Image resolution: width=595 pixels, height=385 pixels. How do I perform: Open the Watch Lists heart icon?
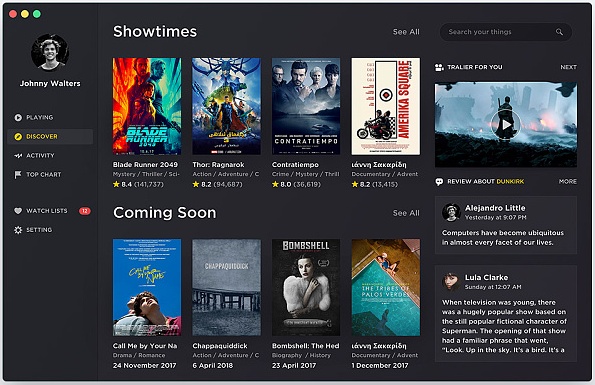click(18, 211)
